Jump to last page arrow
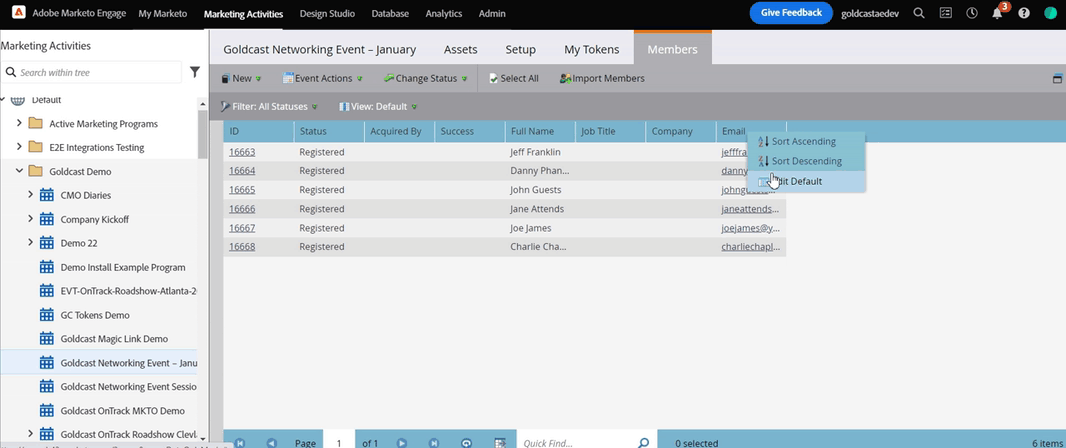This screenshot has width=1066, height=448. 434,443
